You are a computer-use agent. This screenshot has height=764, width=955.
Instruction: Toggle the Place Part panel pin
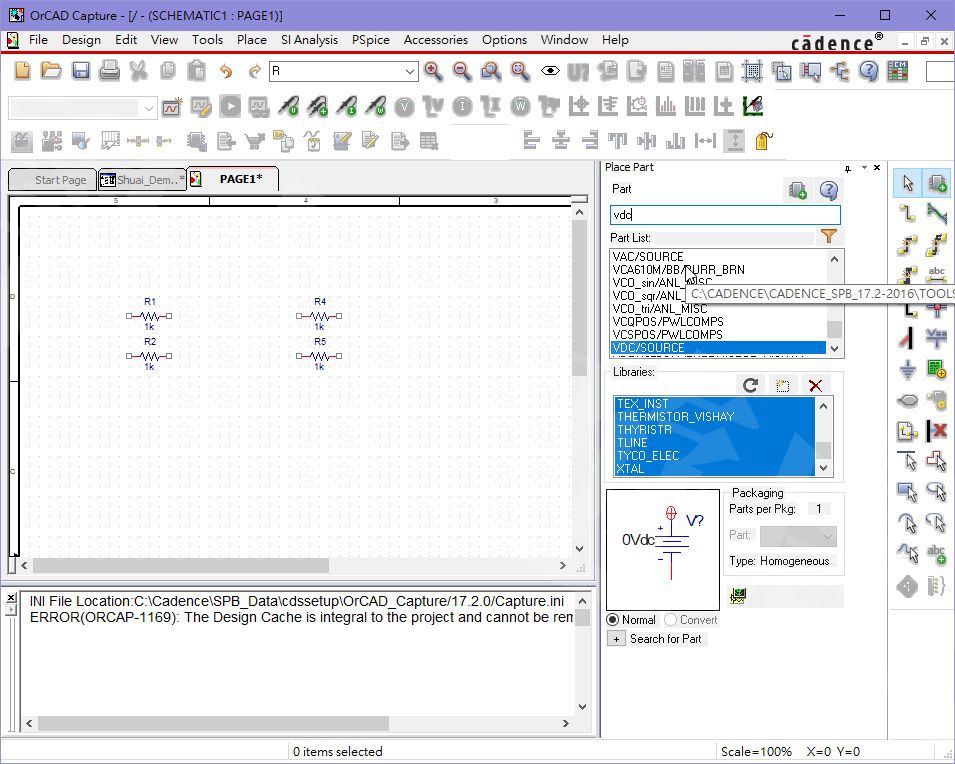point(848,168)
